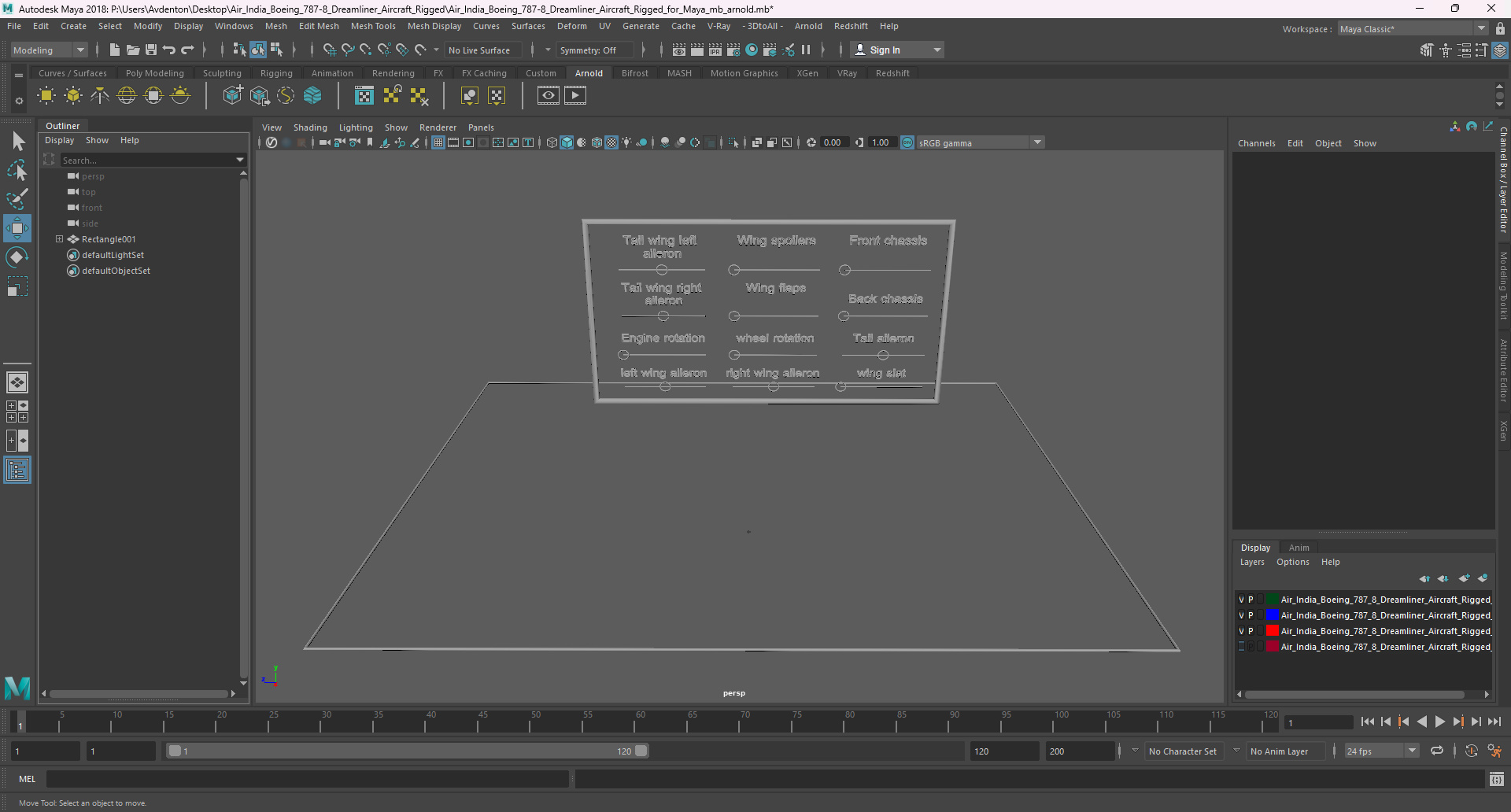
Task: Open the Outliner search filter dropdown arrow
Action: 240,160
